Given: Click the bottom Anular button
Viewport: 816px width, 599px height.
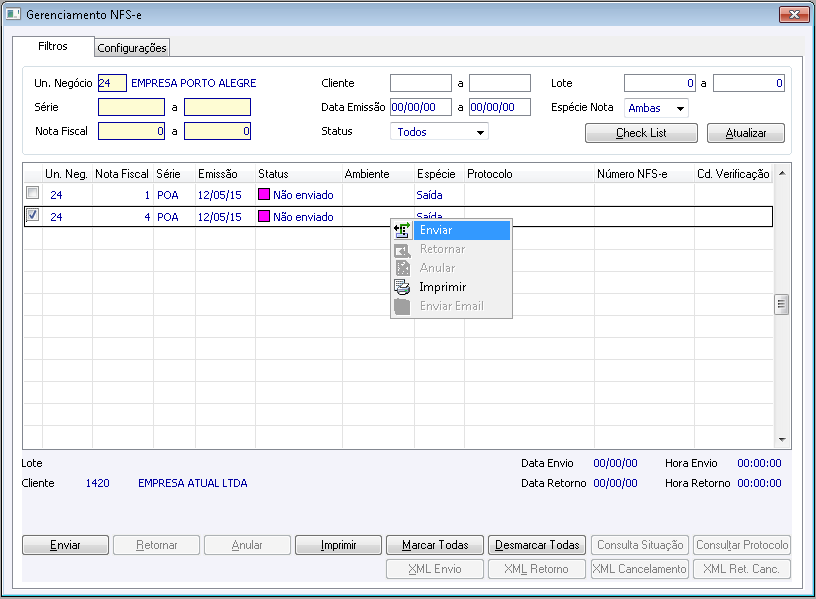Looking at the screenshot, I should (247, 545).
